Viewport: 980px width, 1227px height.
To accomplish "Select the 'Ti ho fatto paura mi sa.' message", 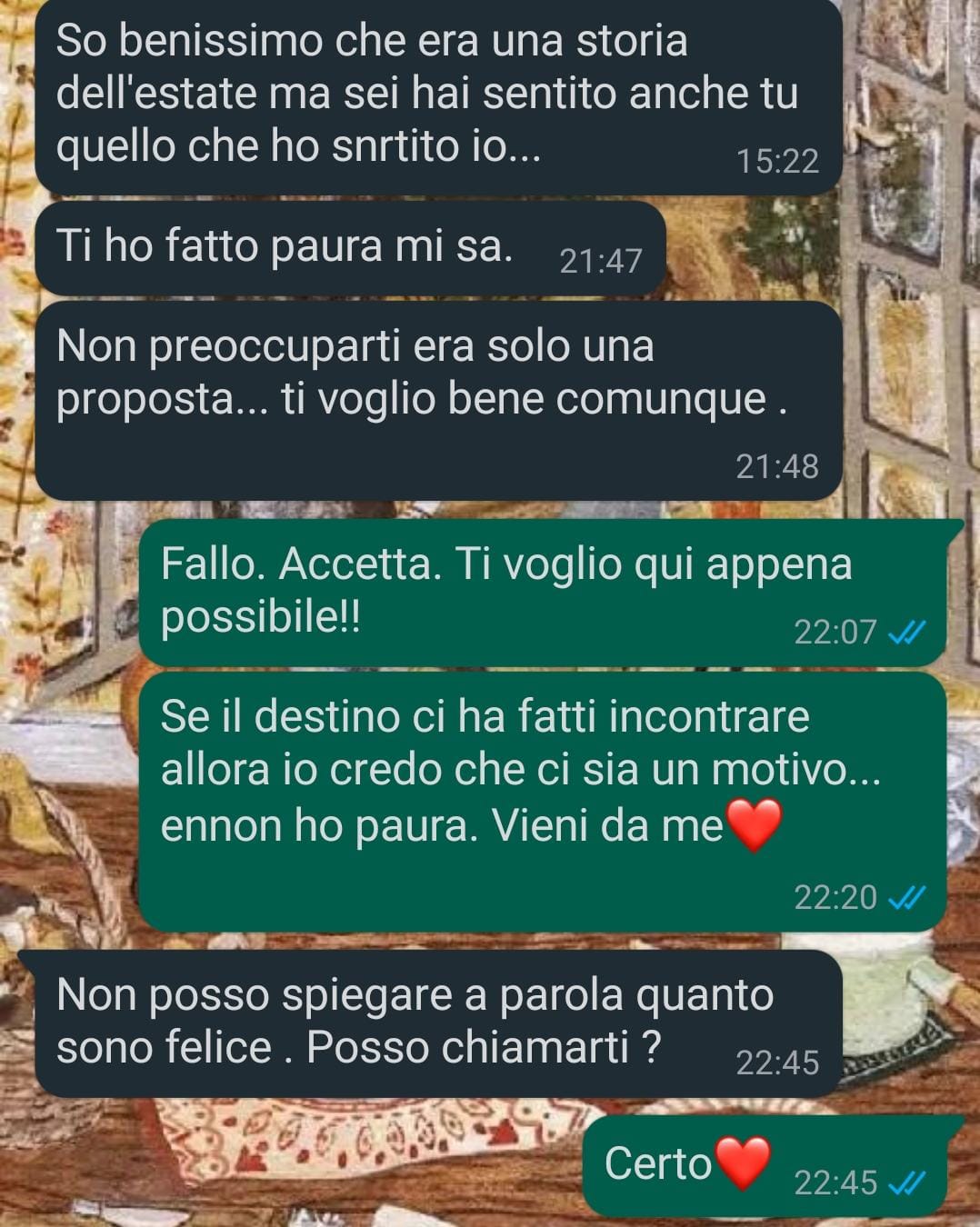I will [351, 248].
